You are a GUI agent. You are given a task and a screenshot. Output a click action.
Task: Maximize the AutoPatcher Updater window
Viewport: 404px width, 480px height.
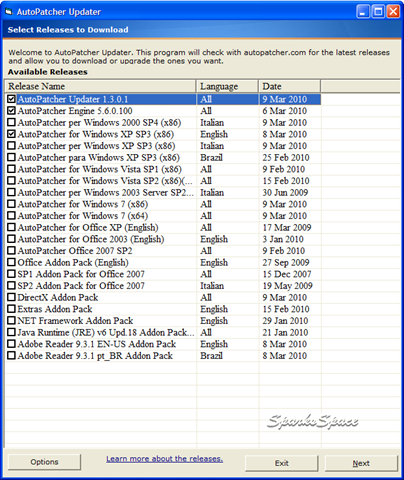(x=378, y=12)
